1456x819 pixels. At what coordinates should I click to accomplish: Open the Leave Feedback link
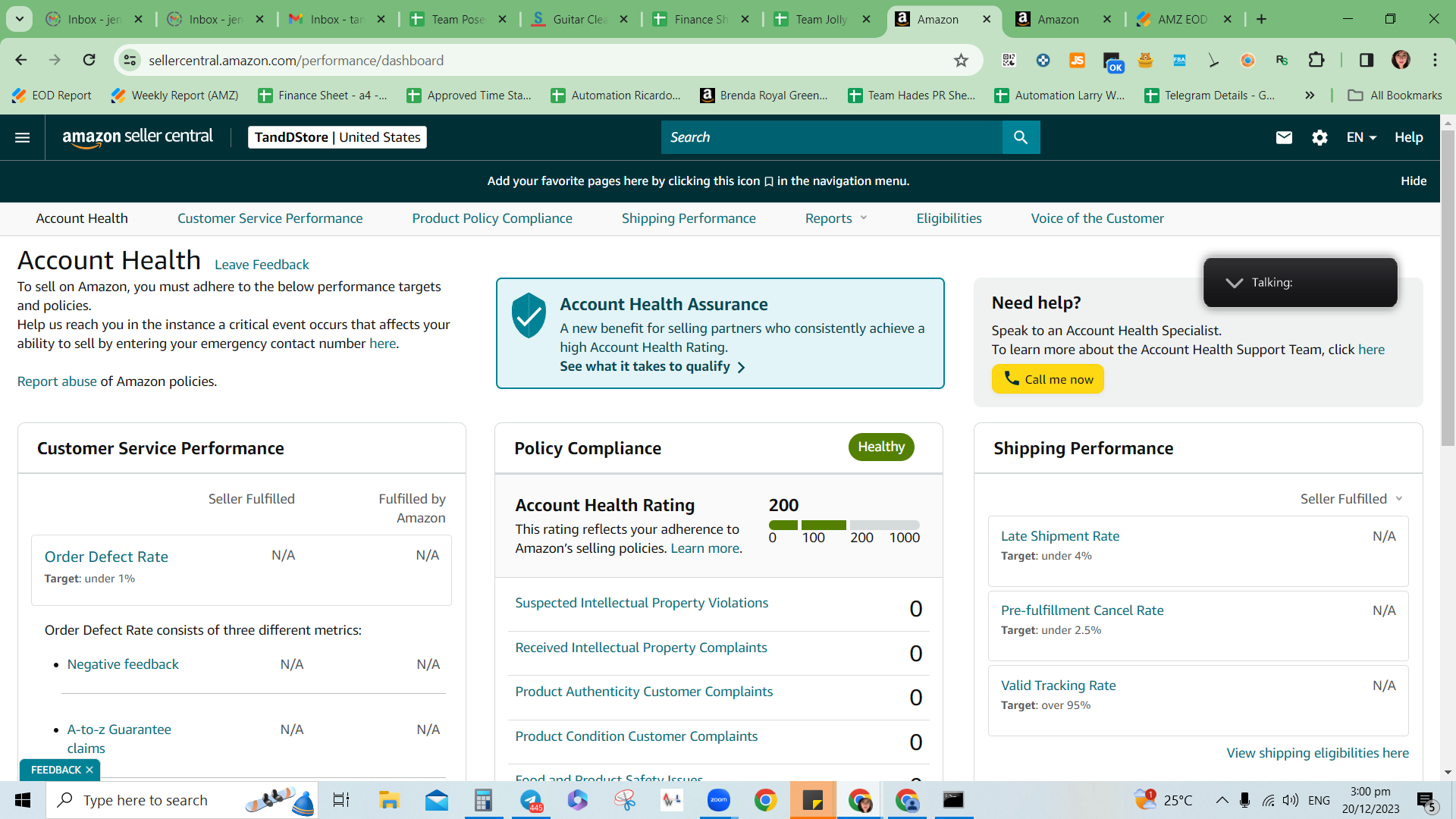pos(262,265)
